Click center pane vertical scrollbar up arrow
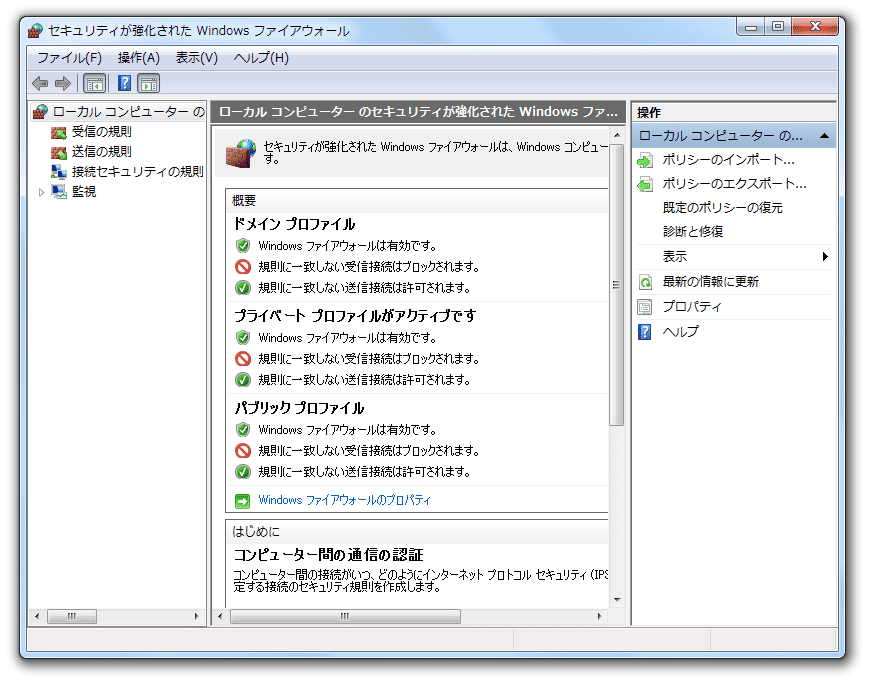The width and height of the screenshot is (869, 682). point(617,135)
